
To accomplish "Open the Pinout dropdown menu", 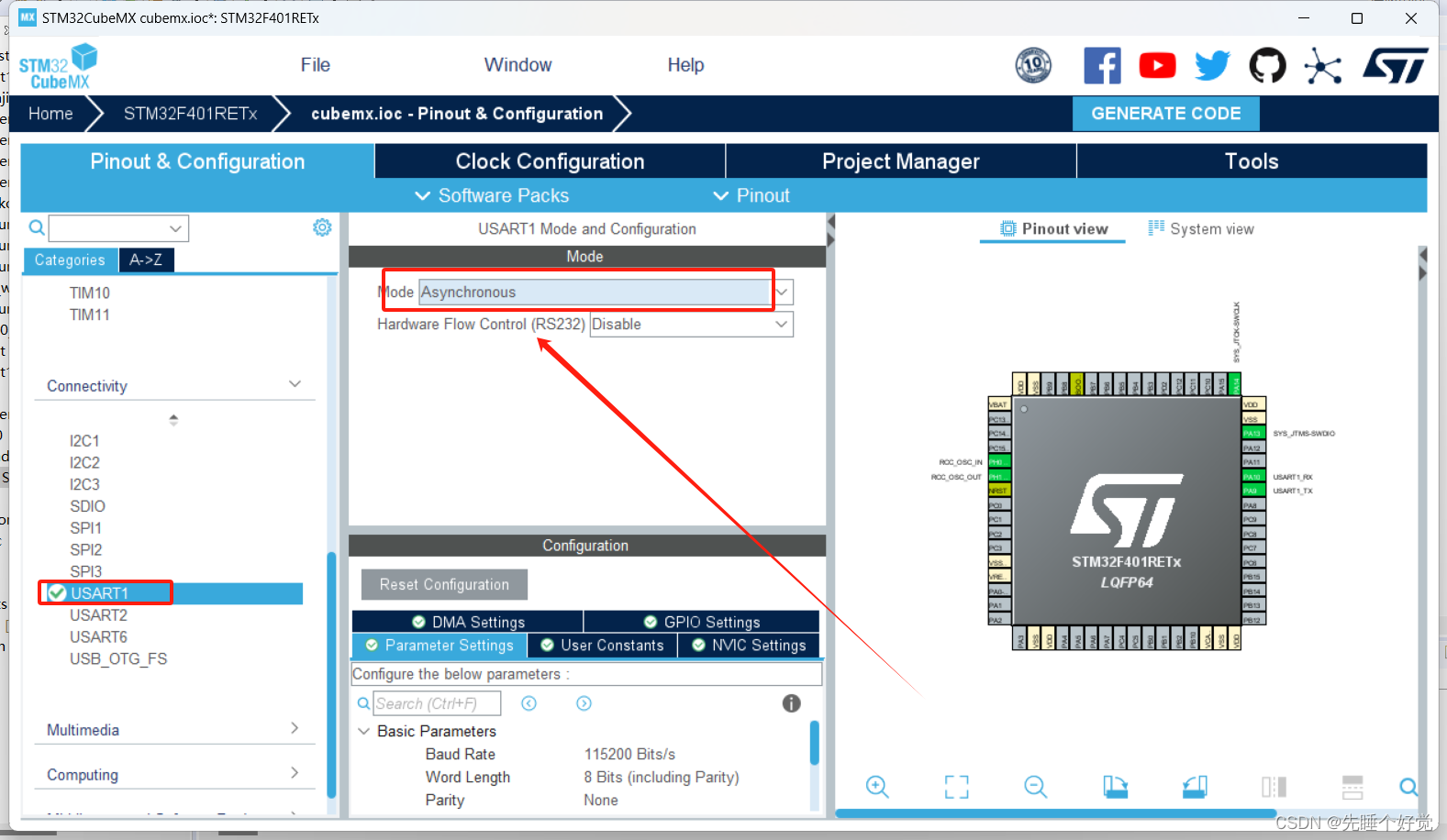I will (x=751, y=195).
